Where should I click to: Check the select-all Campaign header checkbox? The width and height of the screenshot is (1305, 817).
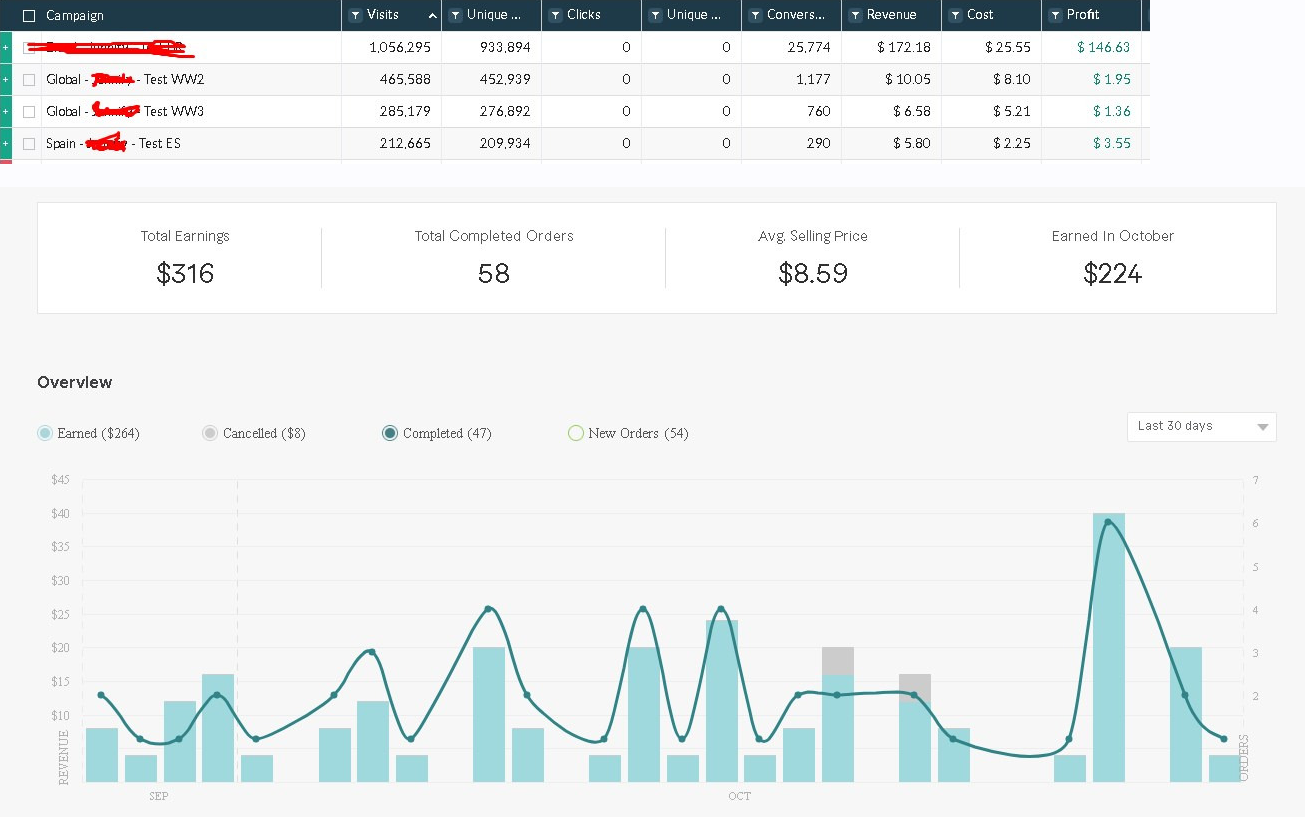[x=29, y=16]
